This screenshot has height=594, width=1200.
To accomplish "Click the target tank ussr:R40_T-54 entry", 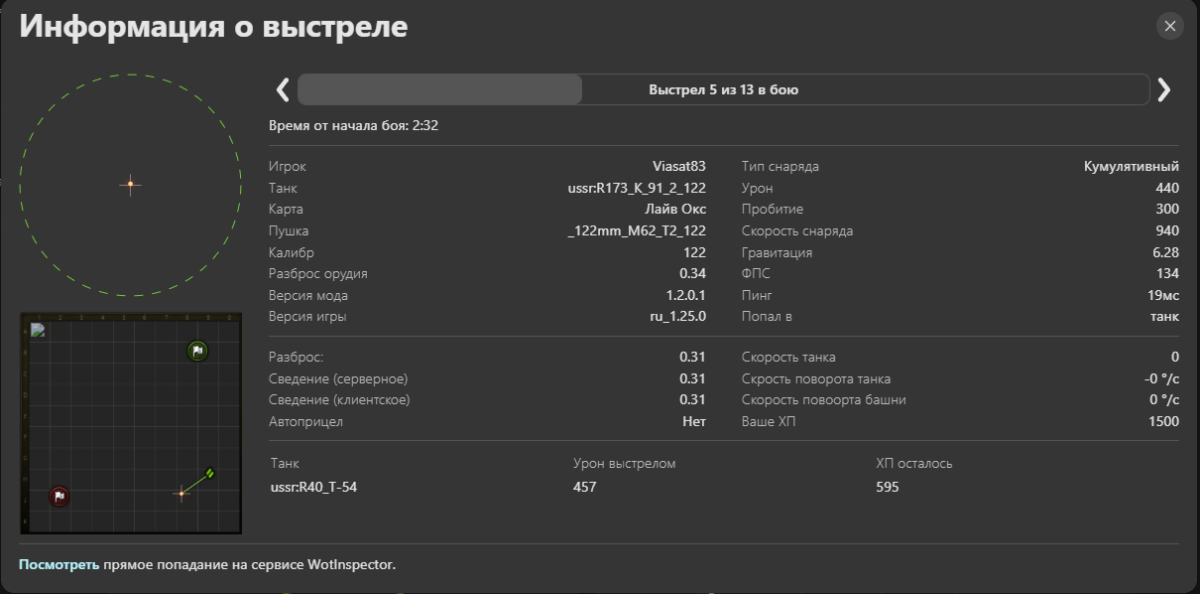I will pos(313,487).
